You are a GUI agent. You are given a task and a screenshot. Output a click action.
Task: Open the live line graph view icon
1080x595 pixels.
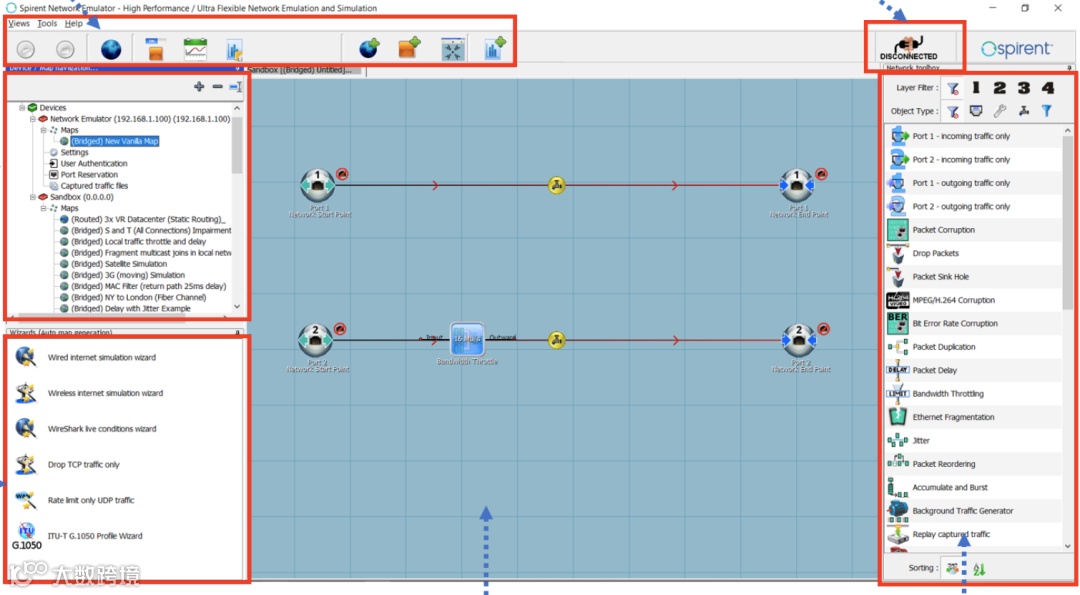pos(195,50)
